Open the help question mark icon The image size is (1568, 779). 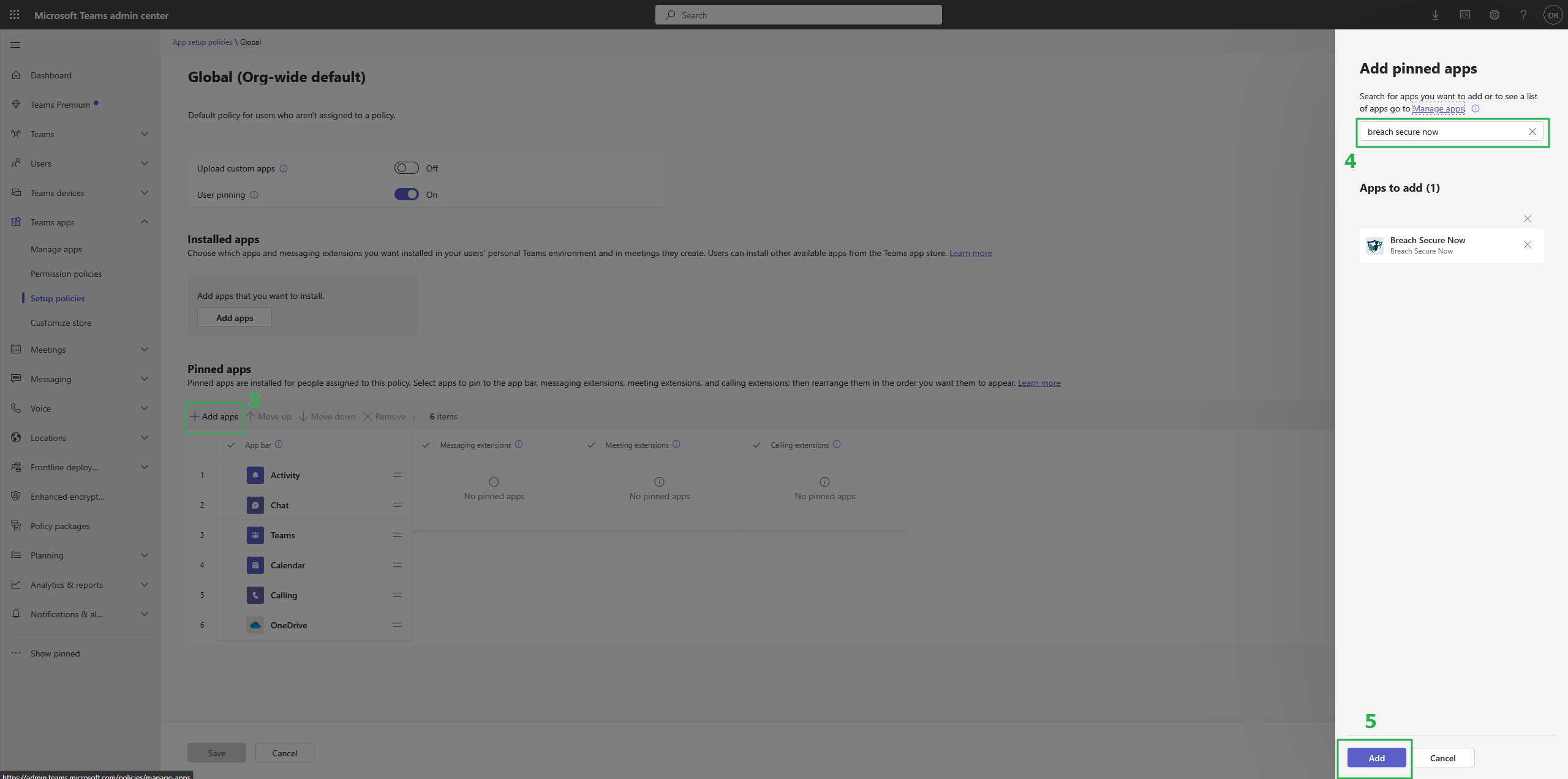1523,15
